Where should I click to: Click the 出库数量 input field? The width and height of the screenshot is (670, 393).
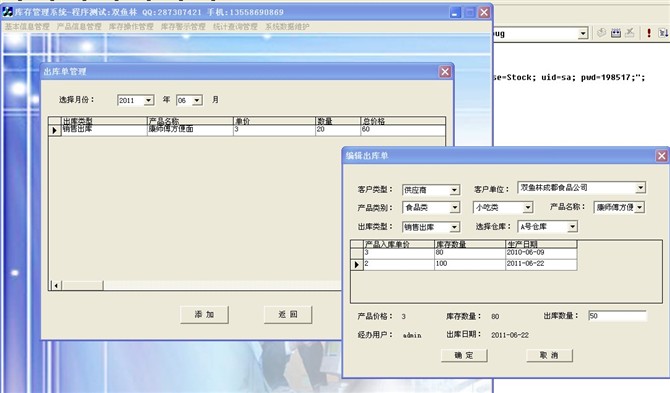pos(617,316)
